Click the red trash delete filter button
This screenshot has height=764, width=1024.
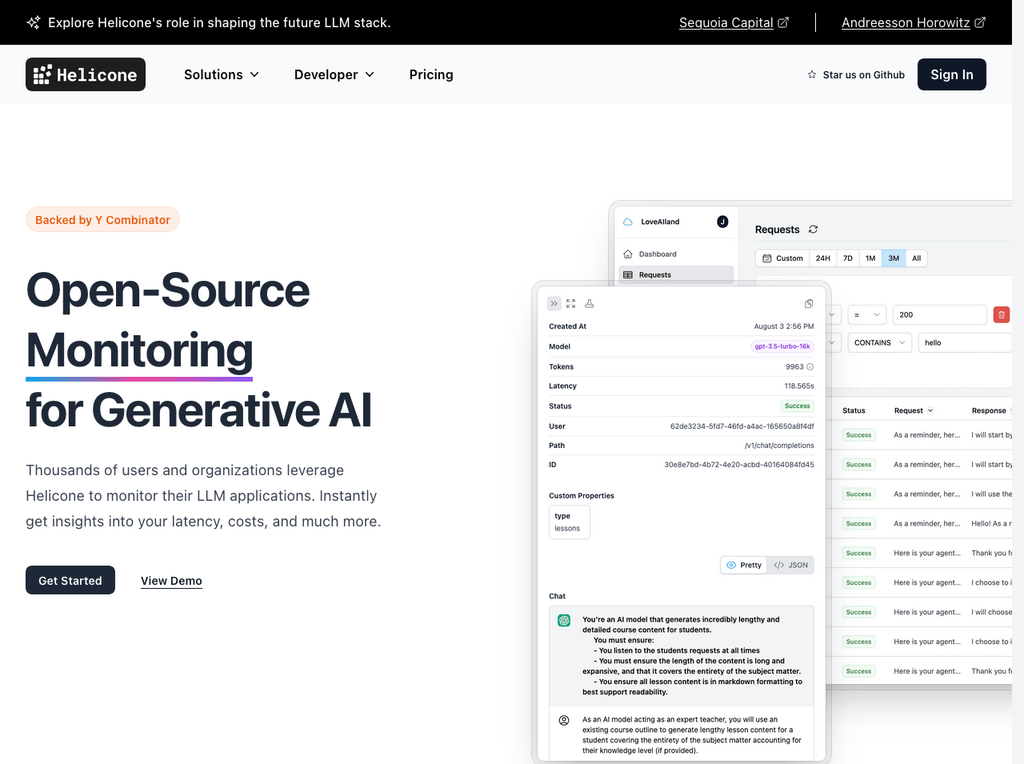[1001, 315]
